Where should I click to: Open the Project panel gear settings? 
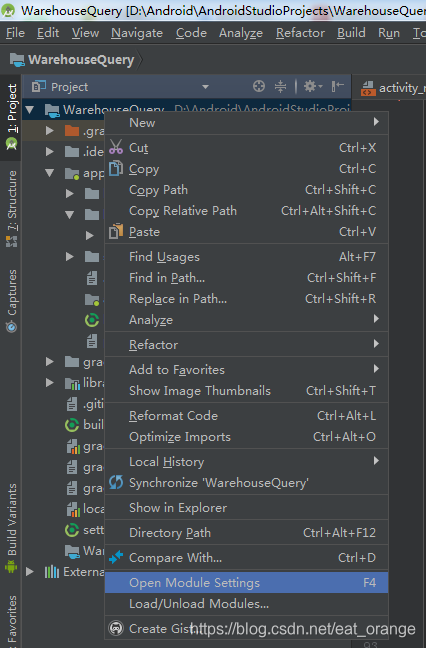point(313,86)
